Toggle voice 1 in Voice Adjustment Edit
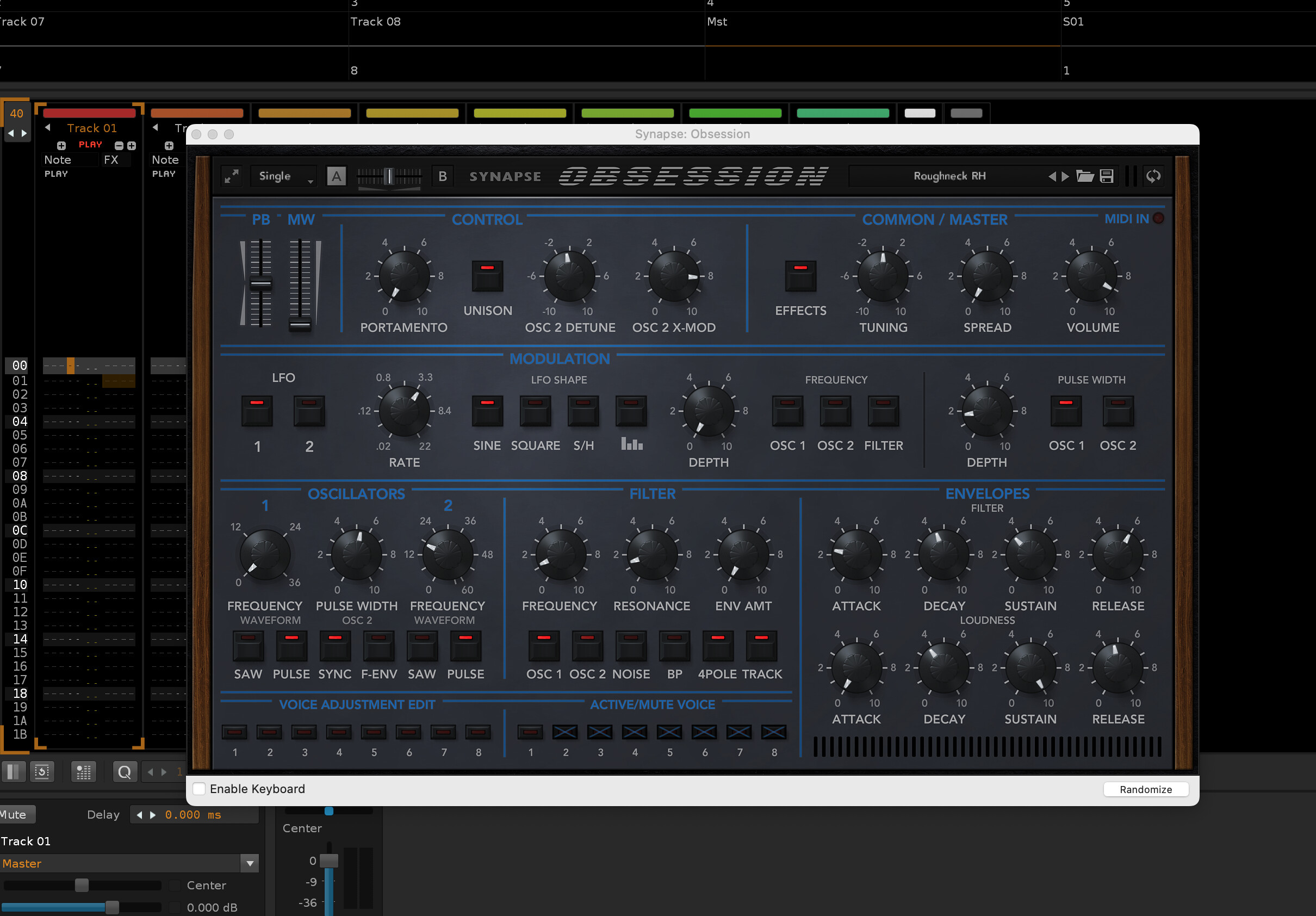 point(234,732)
